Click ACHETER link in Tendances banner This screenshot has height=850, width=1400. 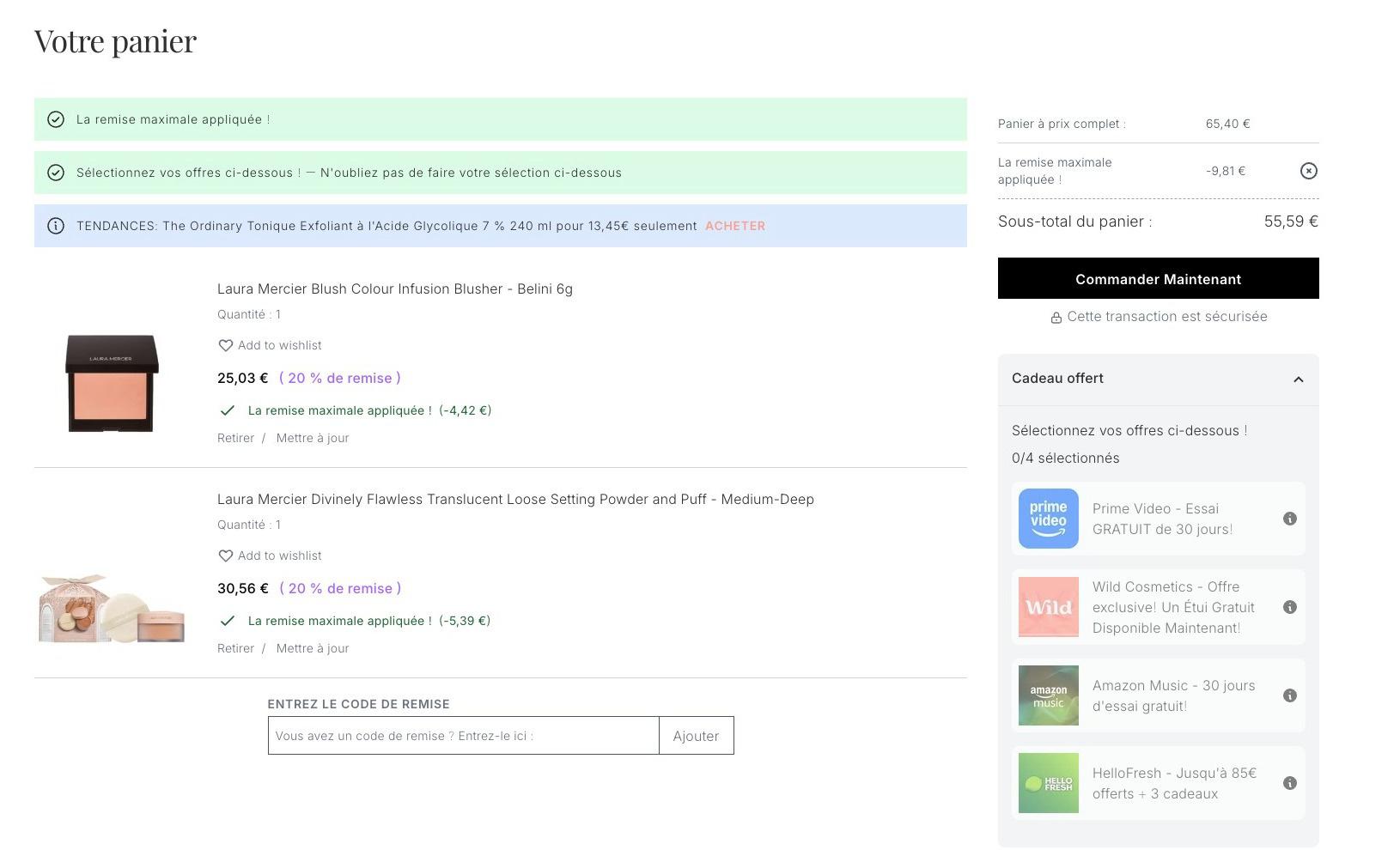[735, 226]
